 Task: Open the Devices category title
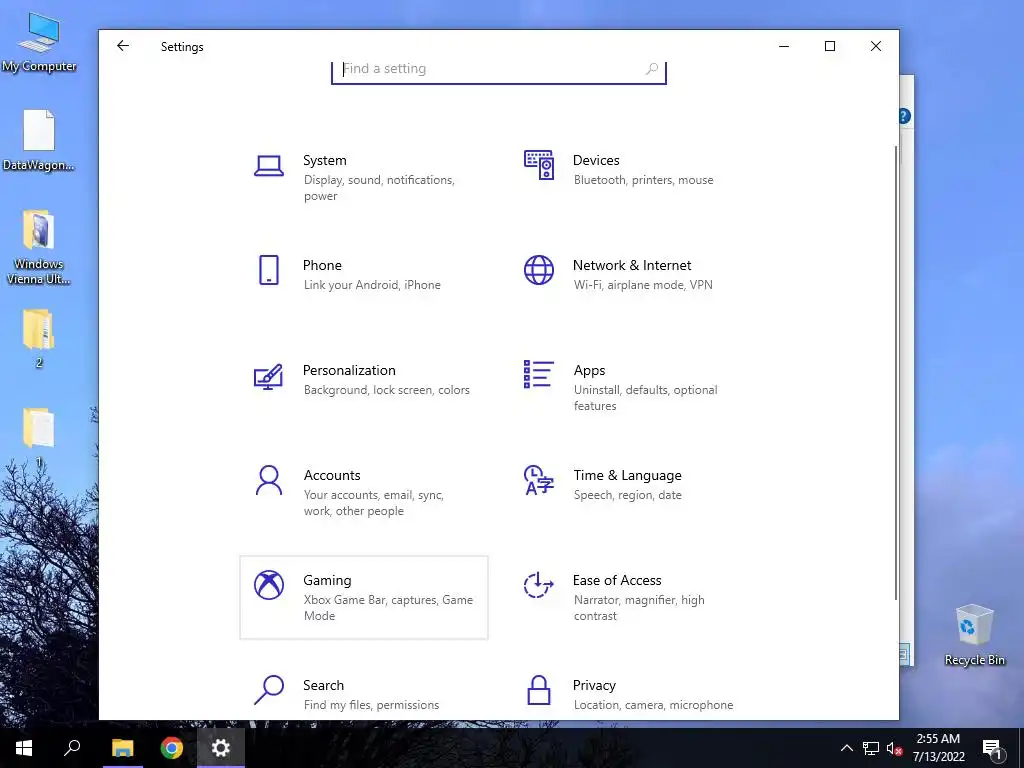pos(596,160)
